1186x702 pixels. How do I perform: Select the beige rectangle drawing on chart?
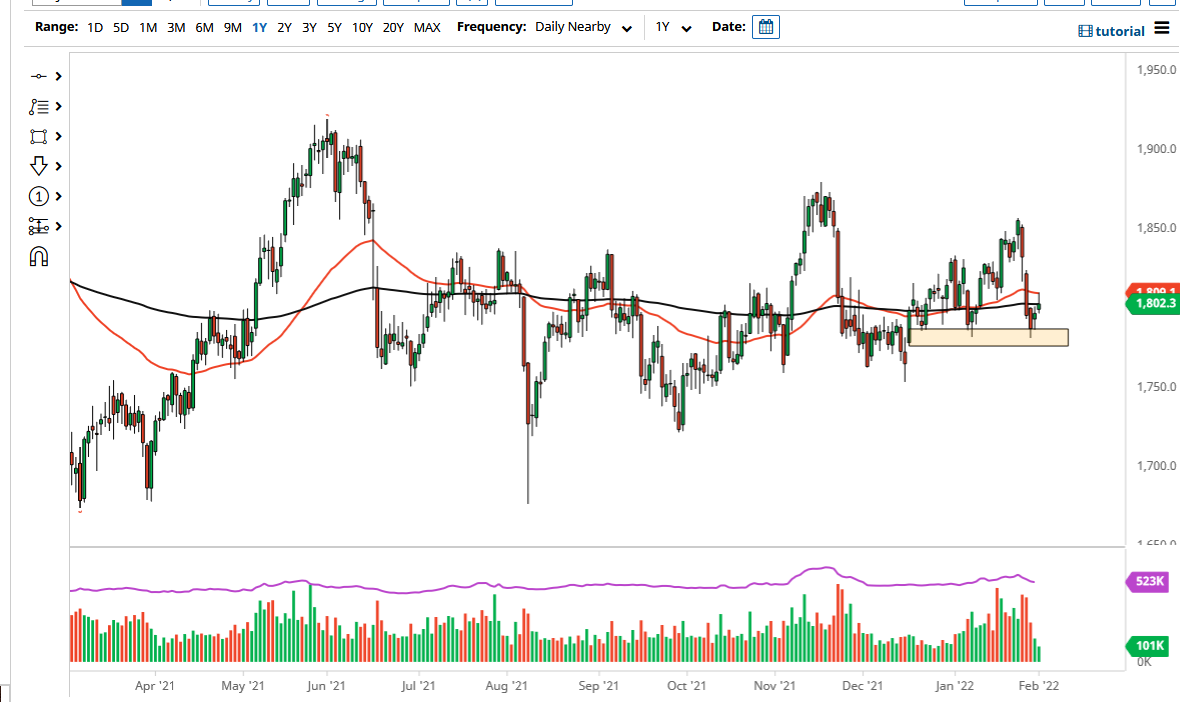[989, 337]
